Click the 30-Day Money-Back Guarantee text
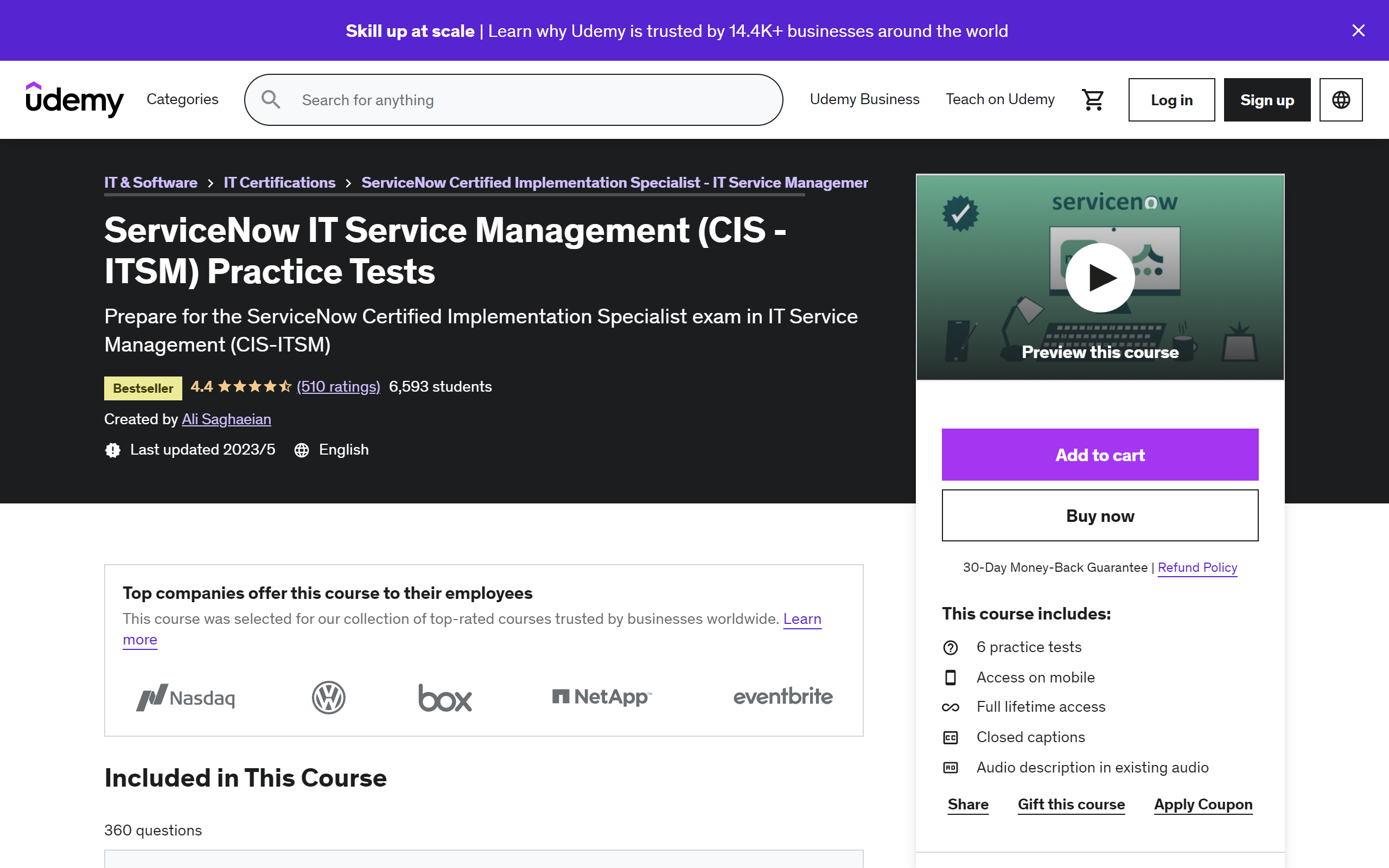Image resolution: width=1389 pixels, height=868 pixels. pos(1055,567)
